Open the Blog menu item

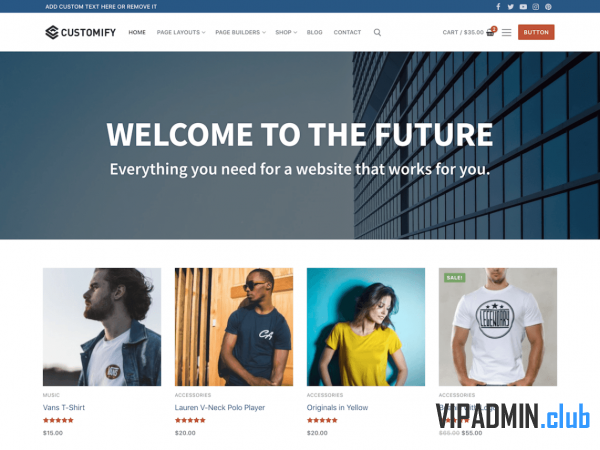pyautogui.click(x=315, y=33)
